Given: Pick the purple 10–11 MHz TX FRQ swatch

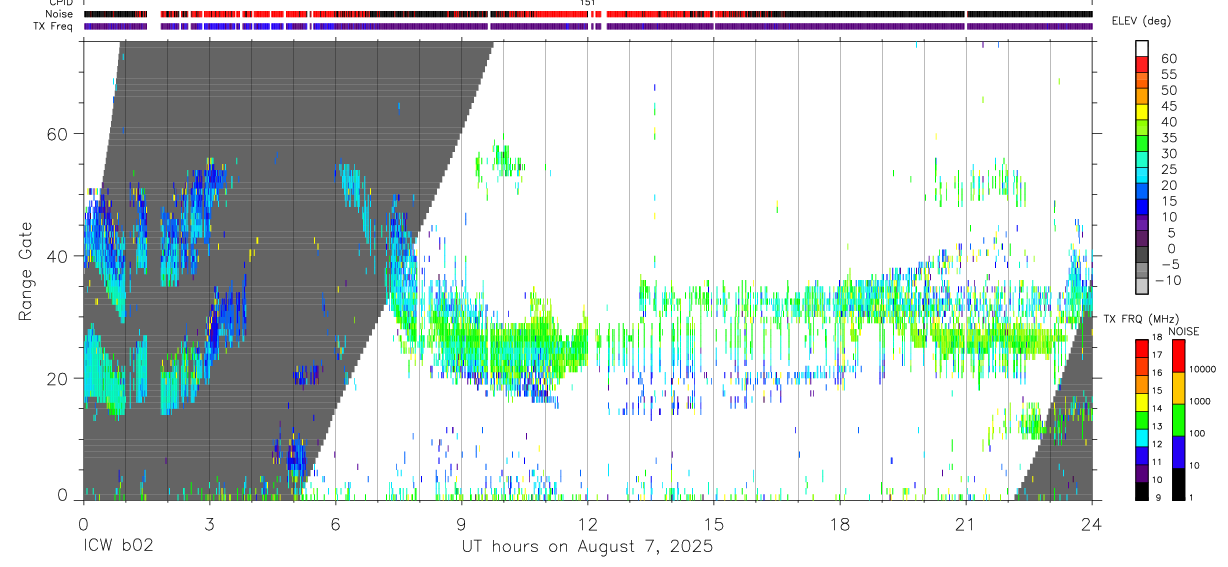Looking at the screenshot, I should coord(1142,473).
